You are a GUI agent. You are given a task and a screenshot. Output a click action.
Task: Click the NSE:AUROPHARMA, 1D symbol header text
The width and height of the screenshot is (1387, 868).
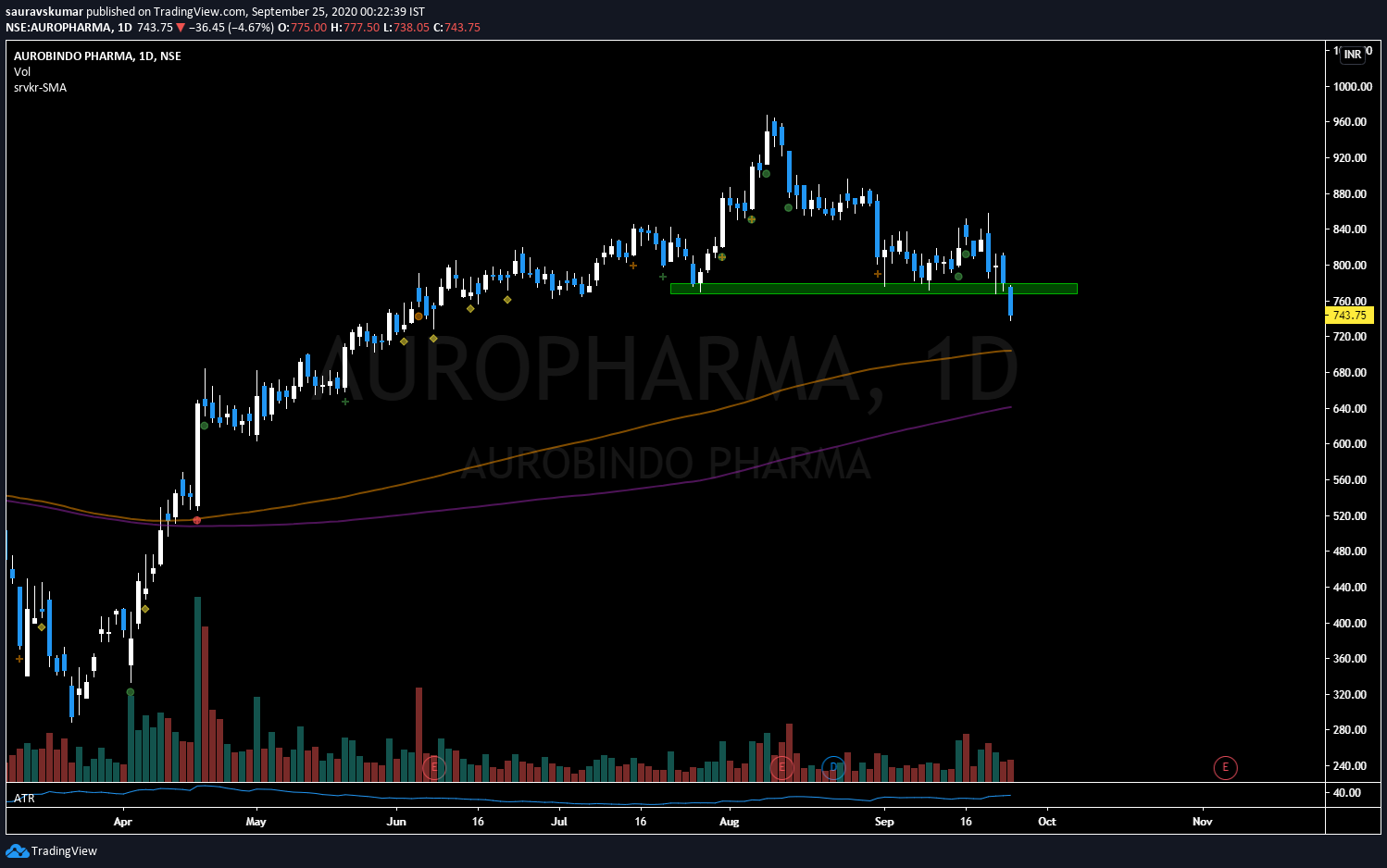tap(69, 27)
